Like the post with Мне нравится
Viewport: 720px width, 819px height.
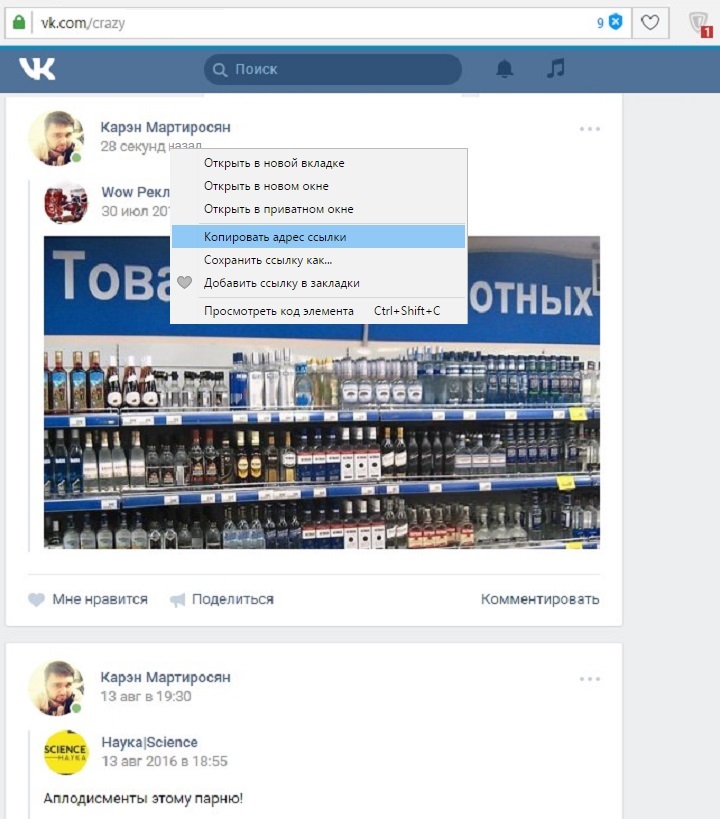coord(88,599)
